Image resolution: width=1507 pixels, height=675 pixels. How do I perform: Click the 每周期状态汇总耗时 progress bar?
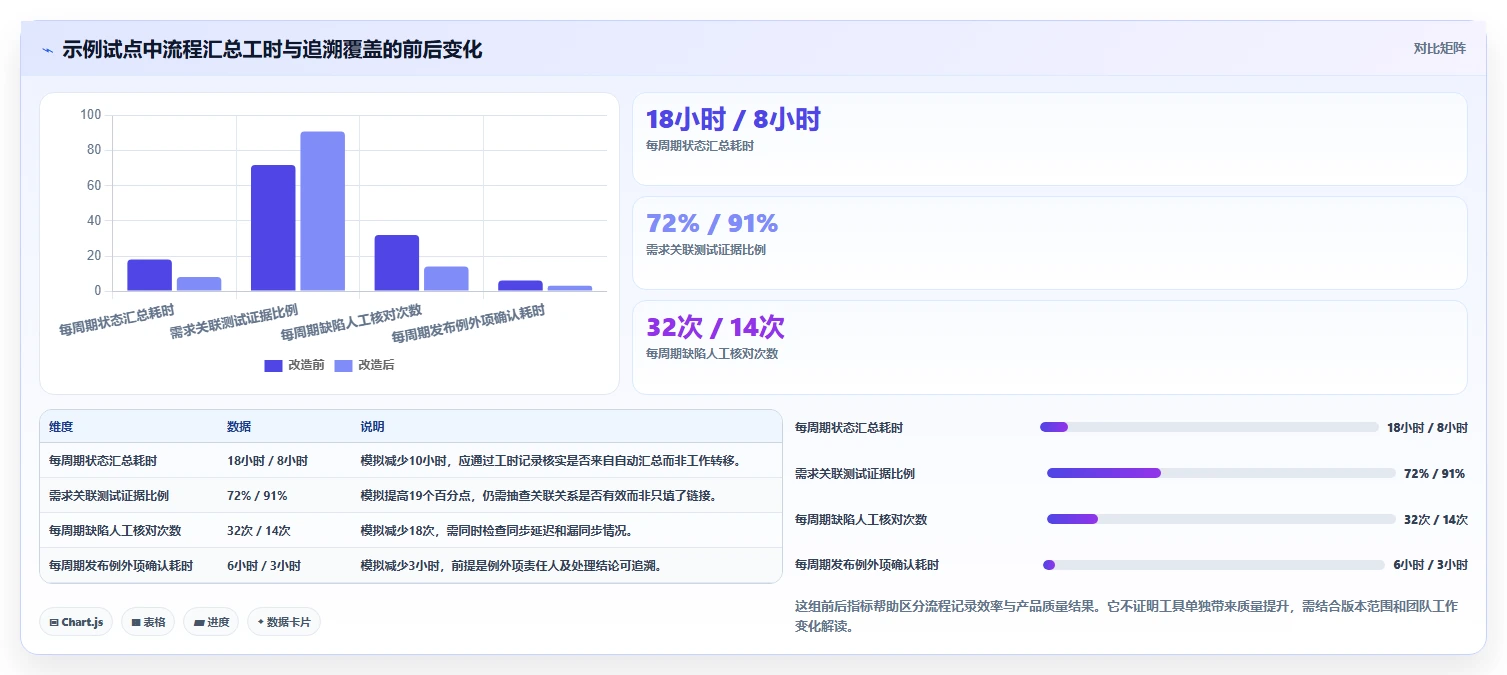pos(1209,427)
